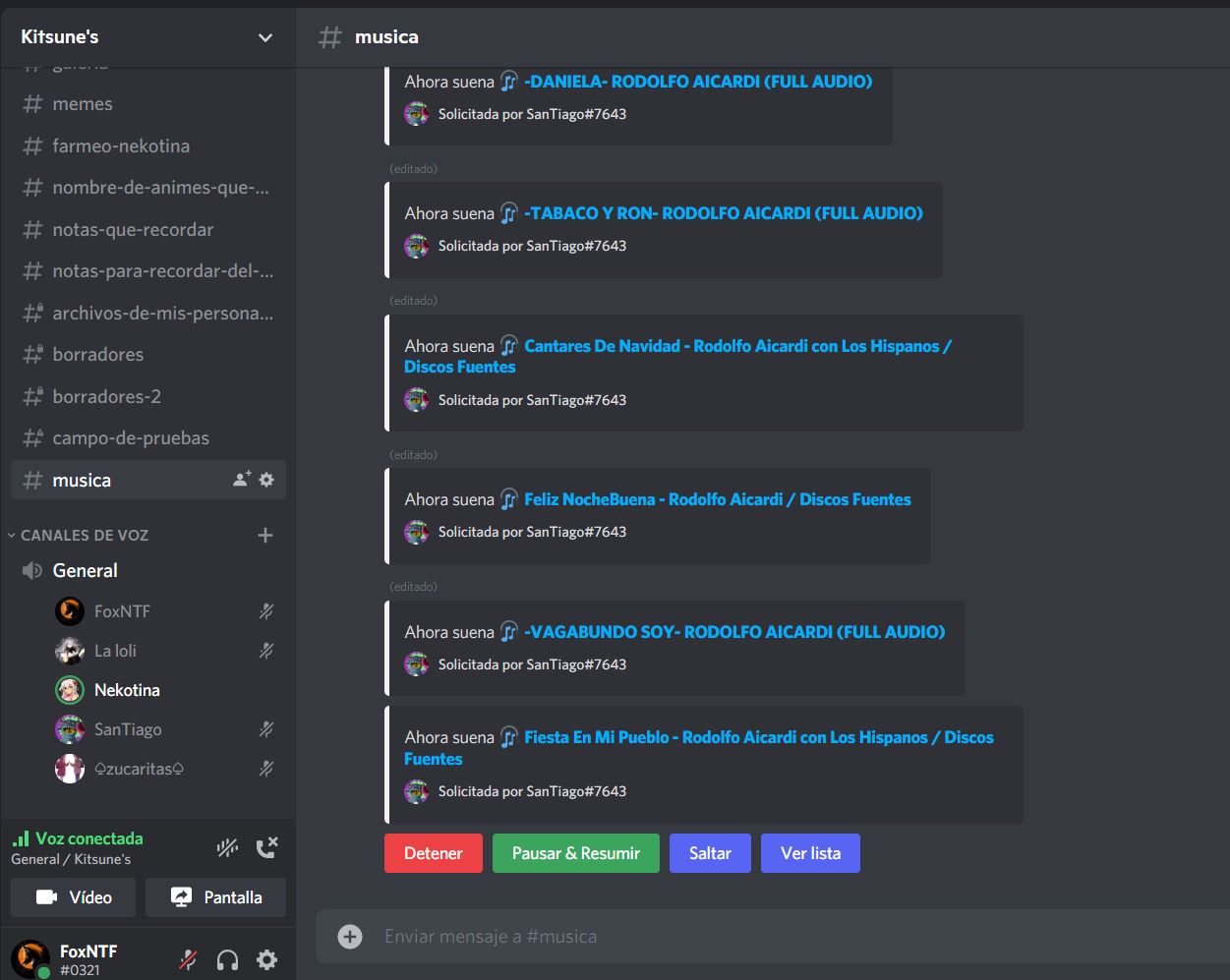
Task: Click music note icon beside Feliz NocheBuena
Action: [x=509, y=499]
